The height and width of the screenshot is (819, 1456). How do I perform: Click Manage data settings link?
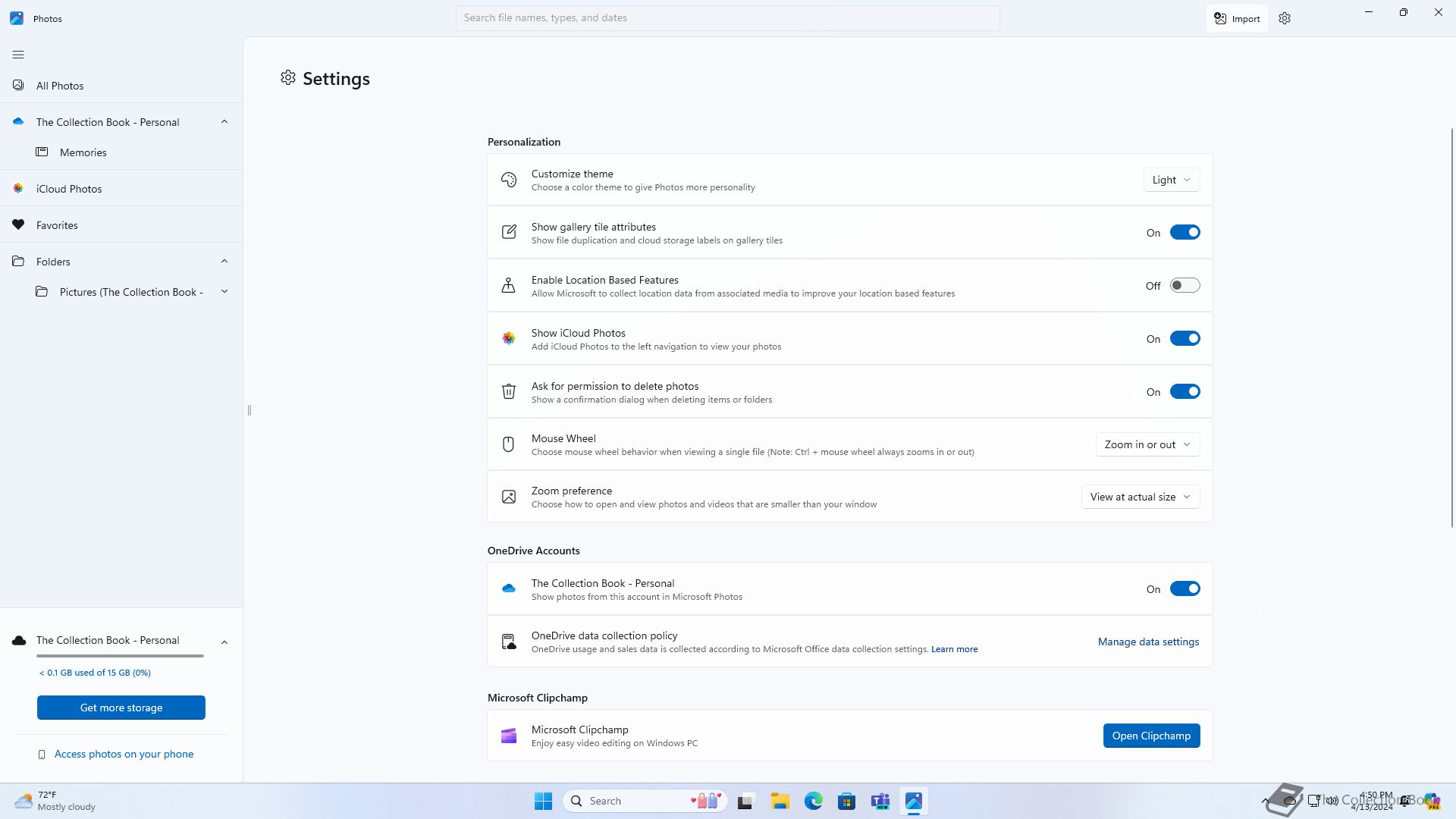tap(1148, 642)
